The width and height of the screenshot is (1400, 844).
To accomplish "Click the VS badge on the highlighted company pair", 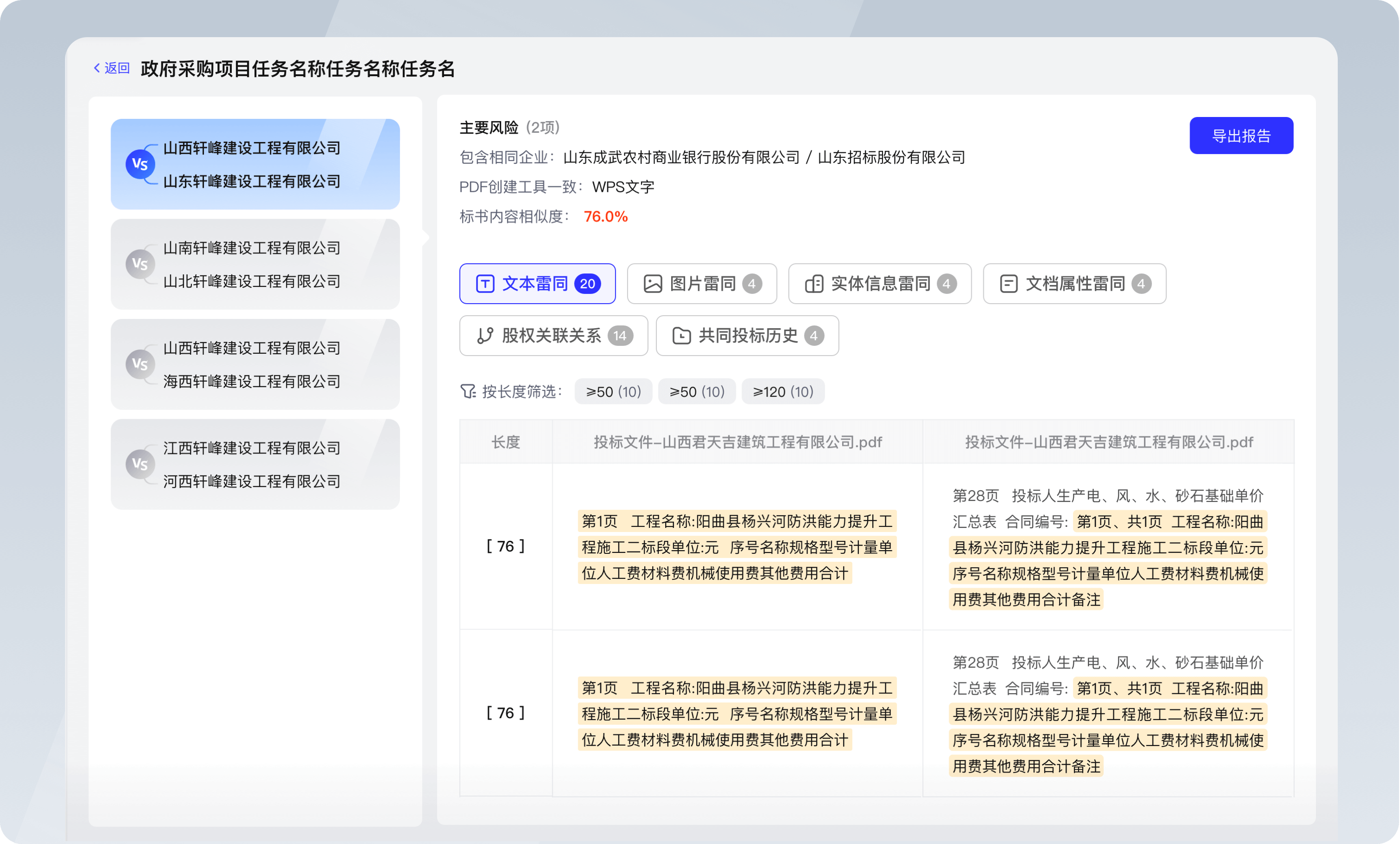I will (140, 164).
